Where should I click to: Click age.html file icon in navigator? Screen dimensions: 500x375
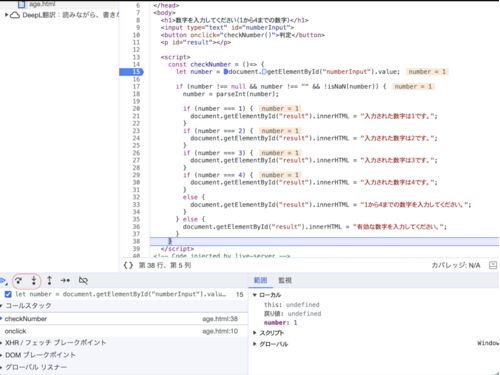click(21, 4)
